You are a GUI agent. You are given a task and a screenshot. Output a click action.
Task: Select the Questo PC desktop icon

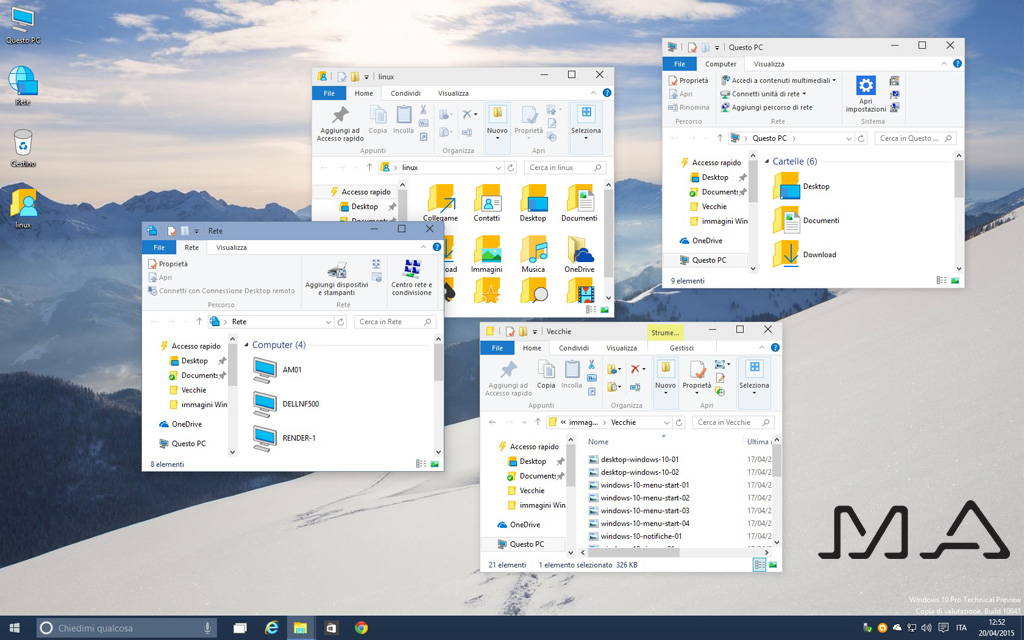(23, 25)
